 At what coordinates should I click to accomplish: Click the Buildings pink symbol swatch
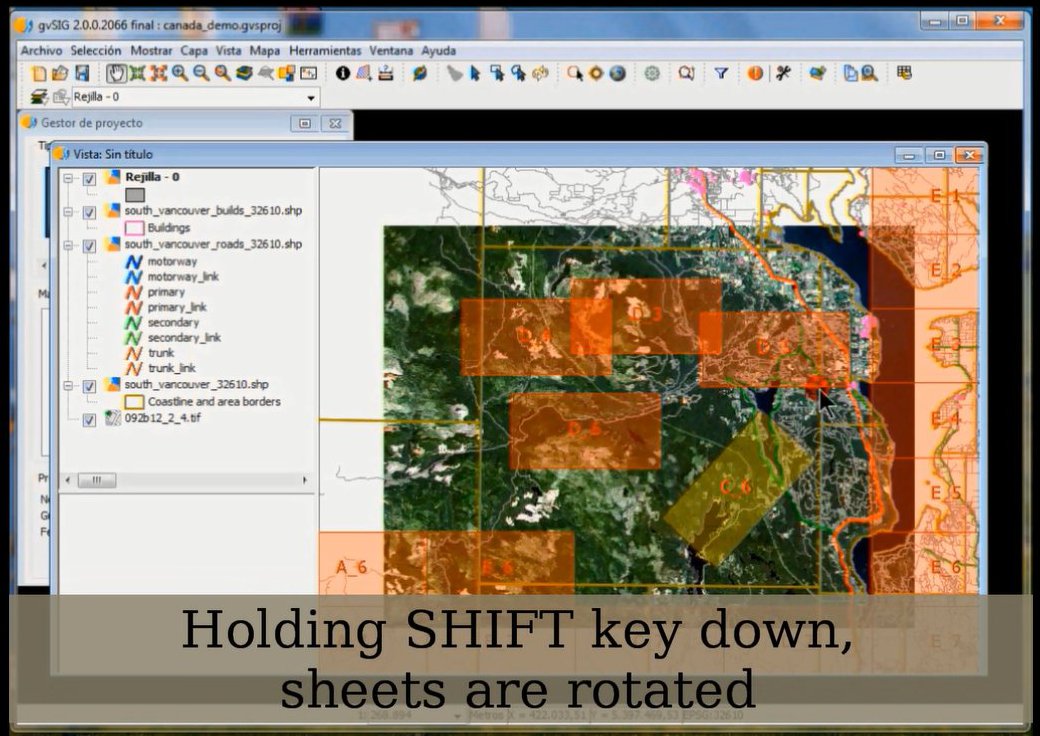134,228
